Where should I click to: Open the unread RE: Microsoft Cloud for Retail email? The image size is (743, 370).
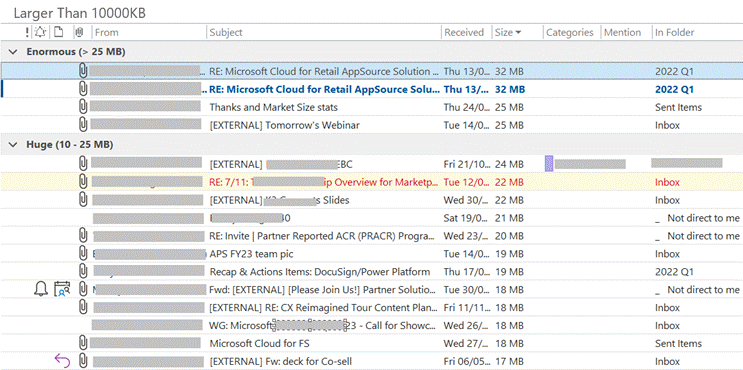pos(372,89)
